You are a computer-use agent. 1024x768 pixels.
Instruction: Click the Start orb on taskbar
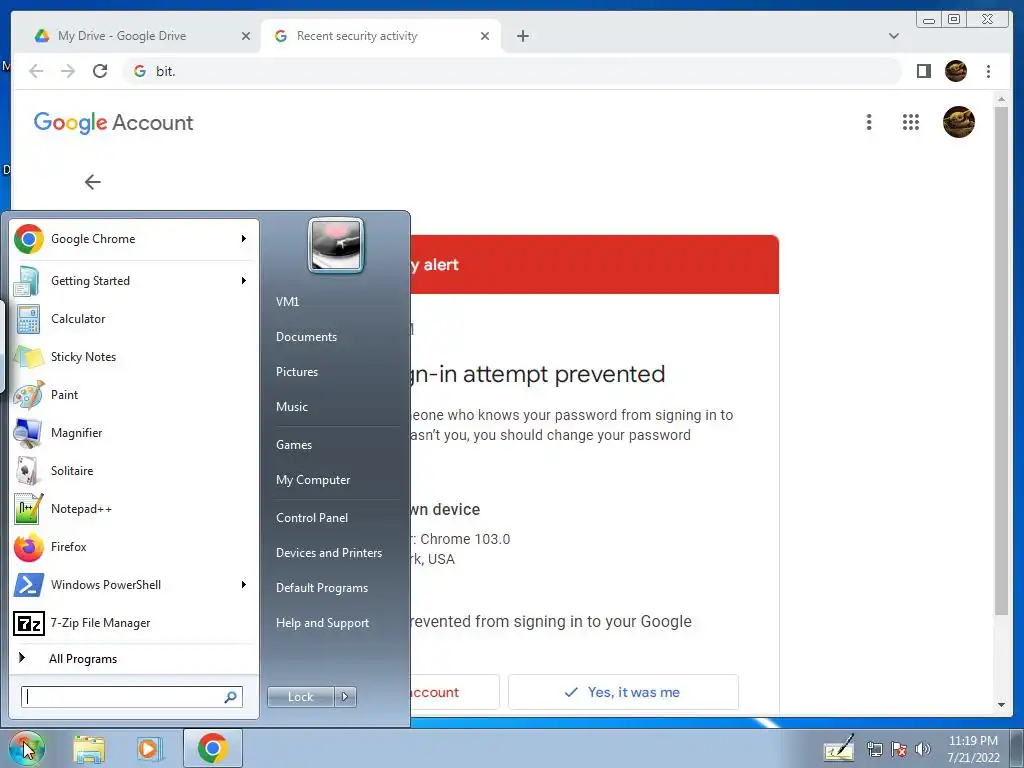pos(26,748)
